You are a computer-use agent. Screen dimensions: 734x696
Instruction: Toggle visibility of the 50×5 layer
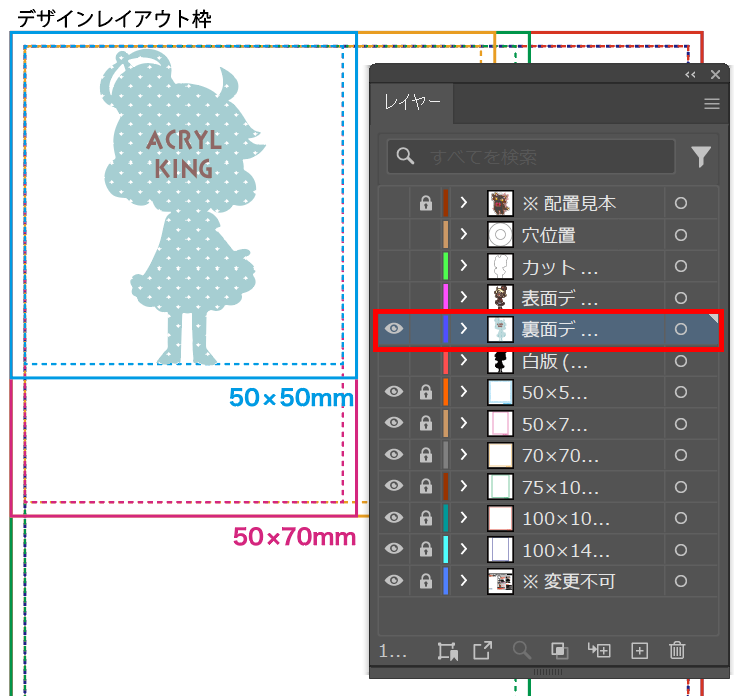coord(393,392)
